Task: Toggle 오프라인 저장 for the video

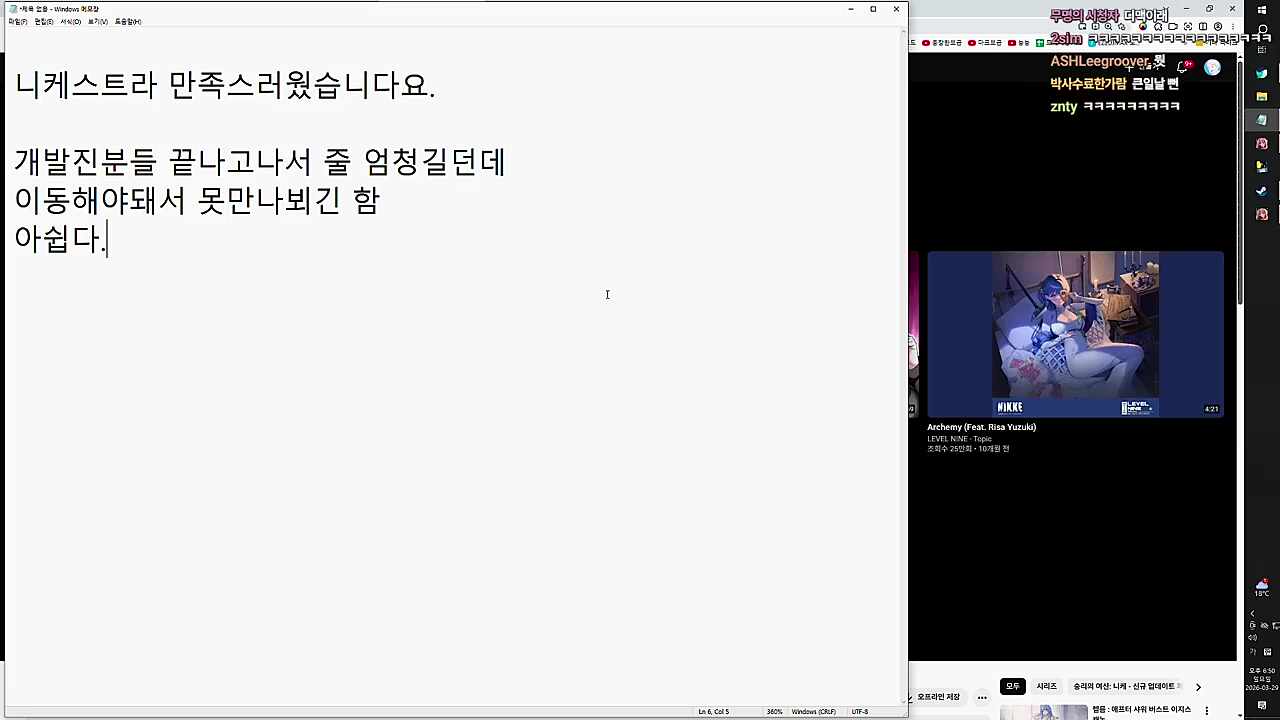Action: 938,697
